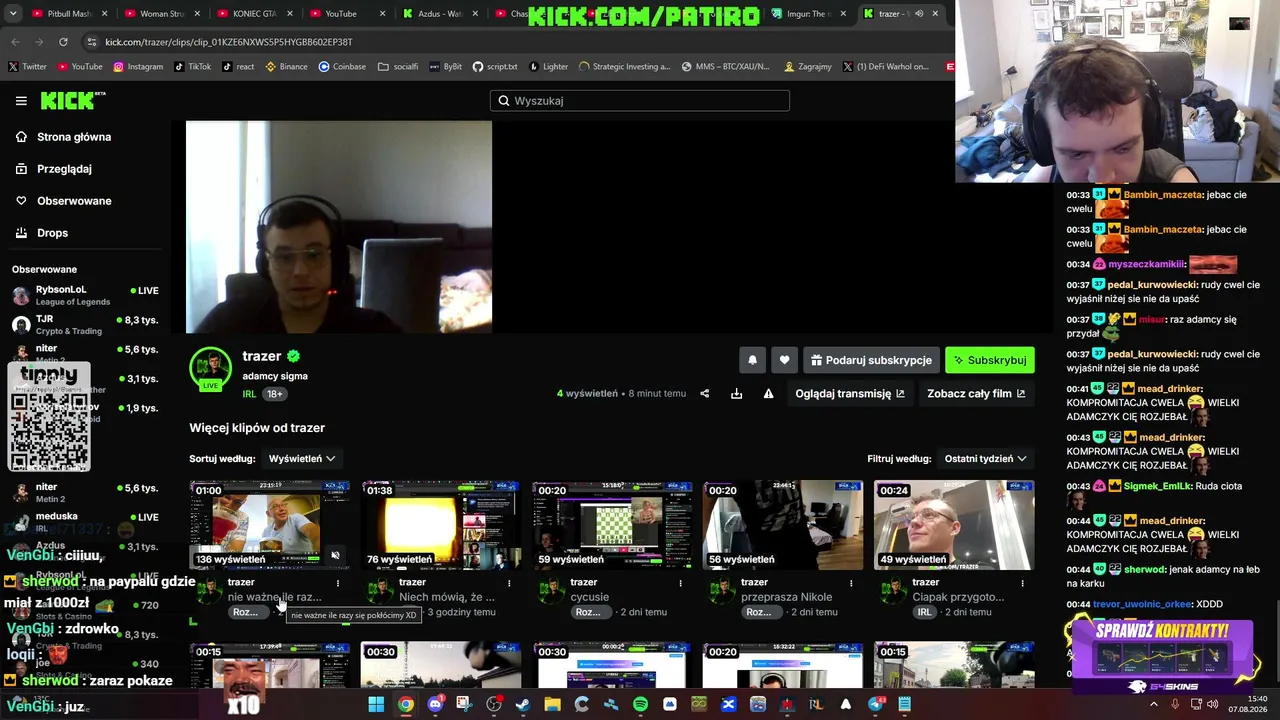Click the Podaruj subskrypcje button
The width and height of the screenshot is (1280, 720).
tap(871, 360)
